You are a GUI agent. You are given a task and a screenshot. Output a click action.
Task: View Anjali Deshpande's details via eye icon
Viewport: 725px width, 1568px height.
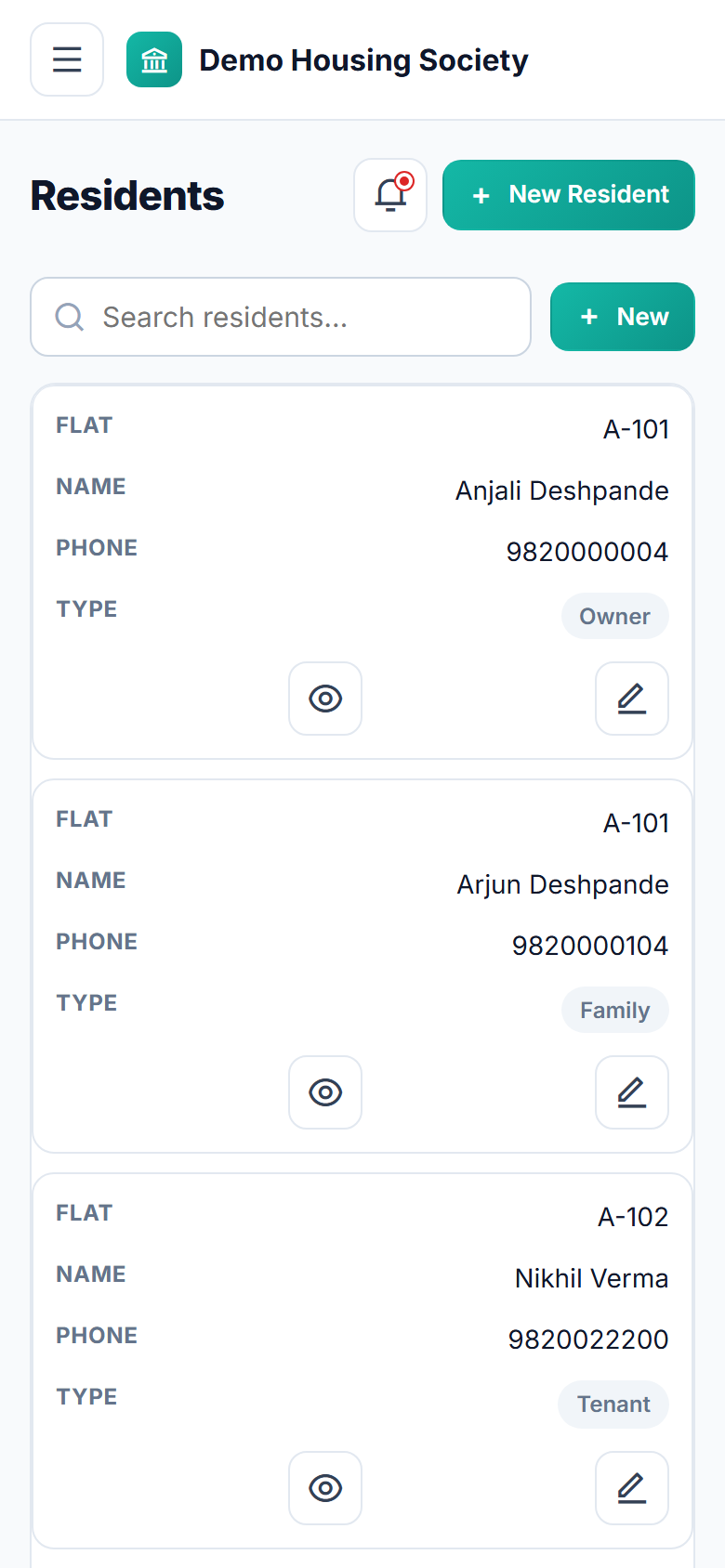pyautogui.click(x=325, y=699)
